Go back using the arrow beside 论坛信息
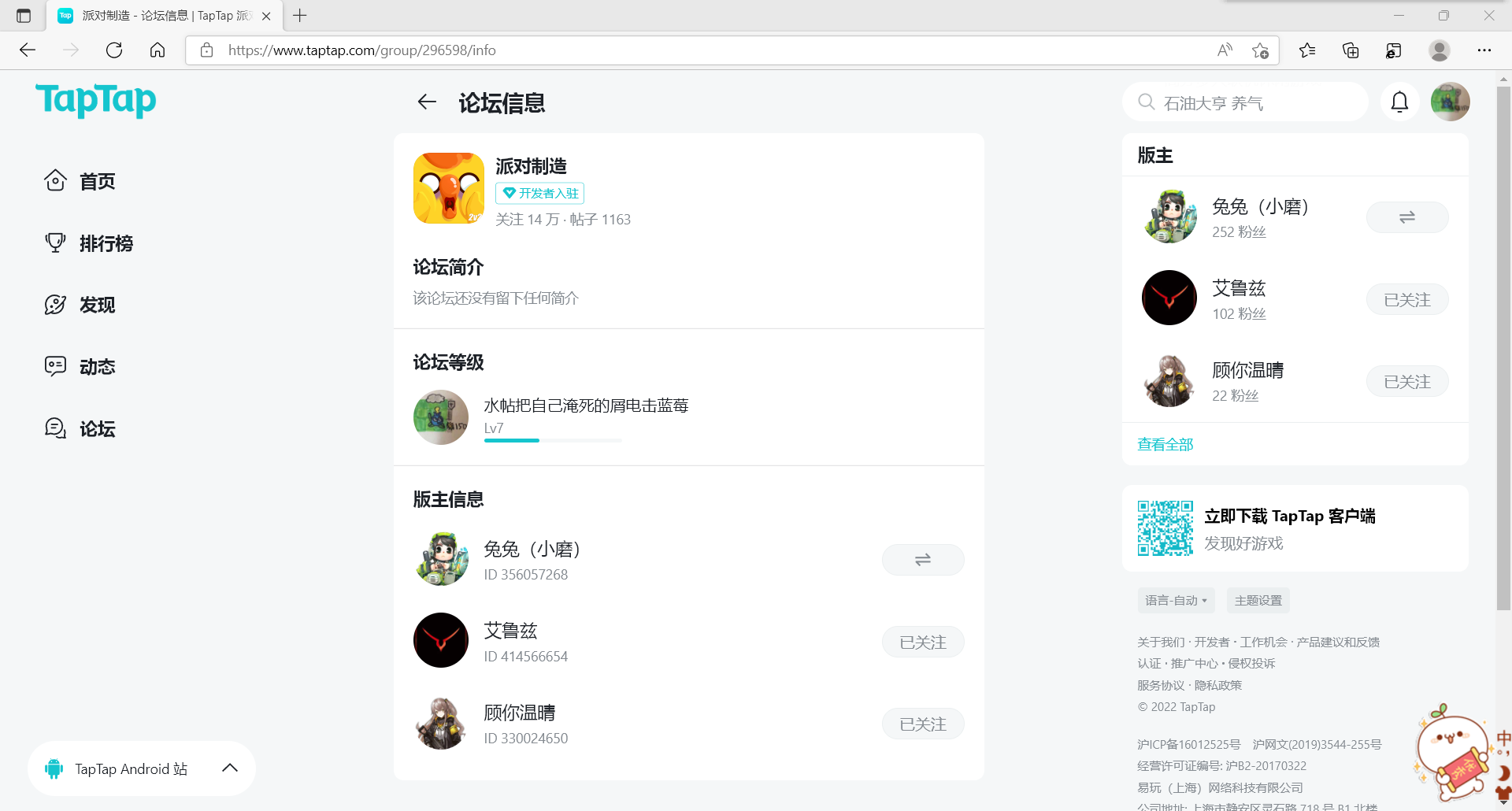Viewport: 1512px width, 811px height. click(427, 102)
